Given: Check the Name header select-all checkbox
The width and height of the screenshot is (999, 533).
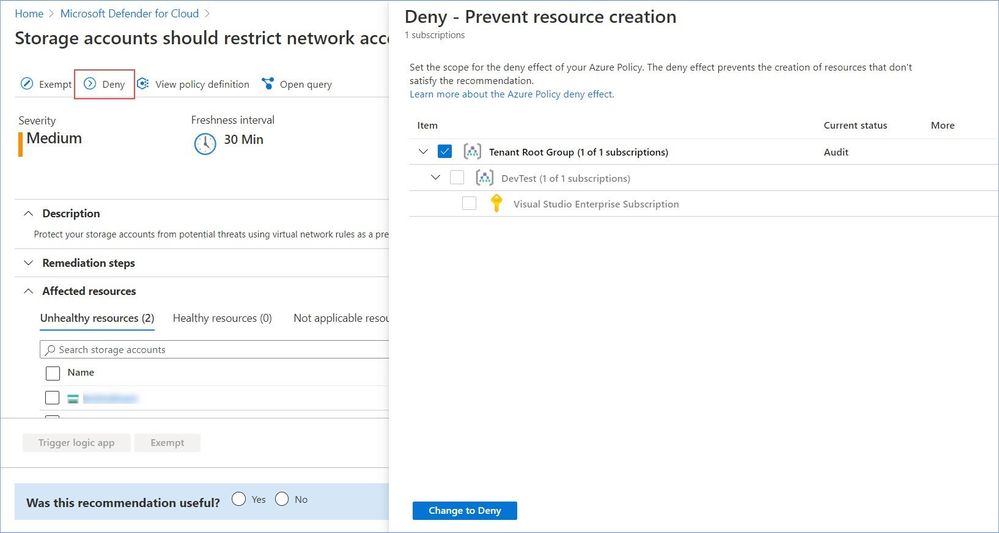Looking at the screenshot, I should tap(52, 373).
